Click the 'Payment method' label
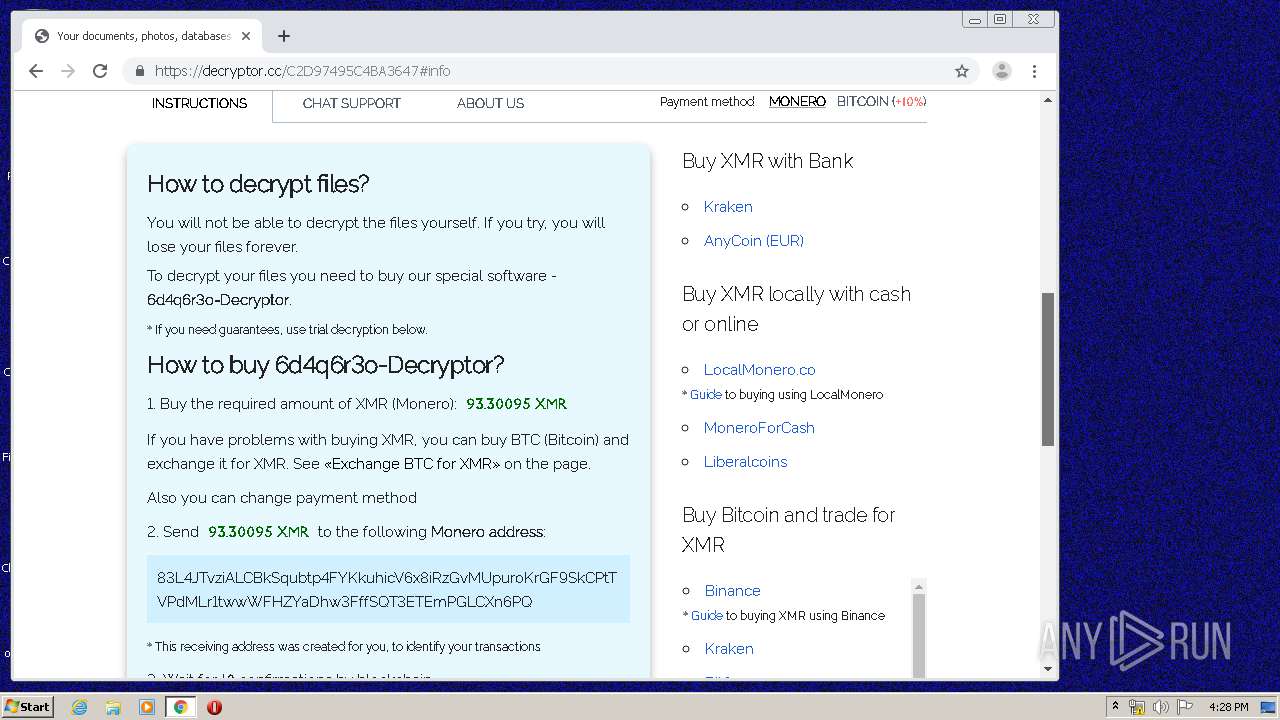The width and height of the screenshot is (1280, 720). pos(707,101)
